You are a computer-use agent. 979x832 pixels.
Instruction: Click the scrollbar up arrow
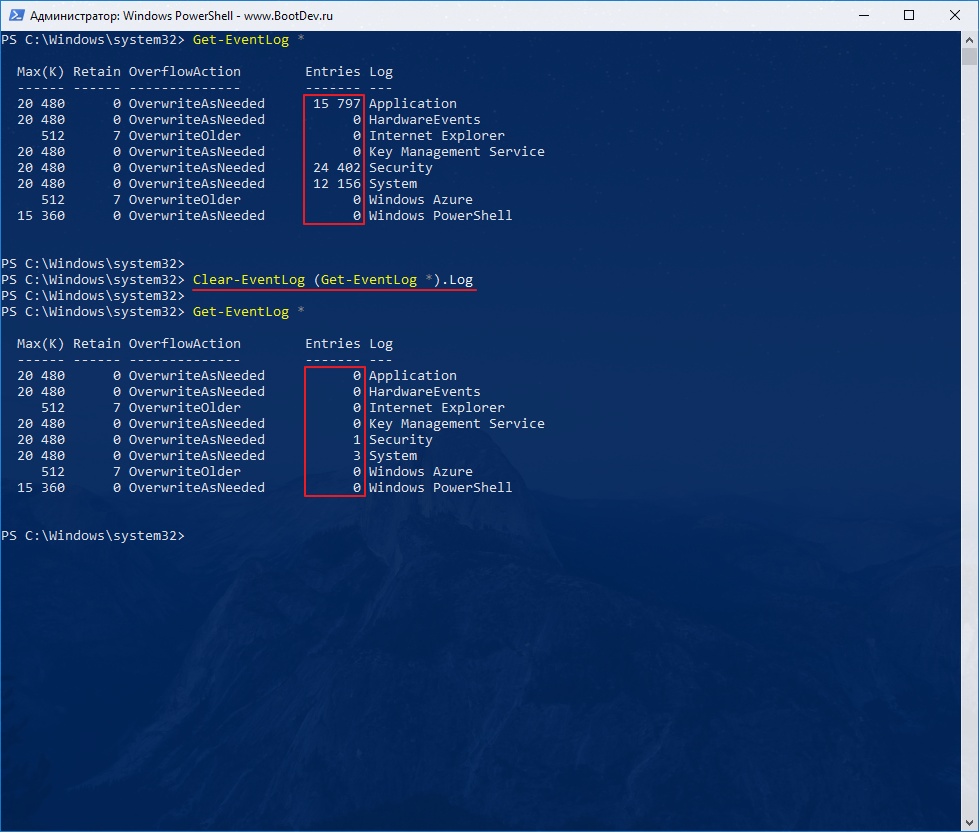pyautogui.click(x=969, y=39)
